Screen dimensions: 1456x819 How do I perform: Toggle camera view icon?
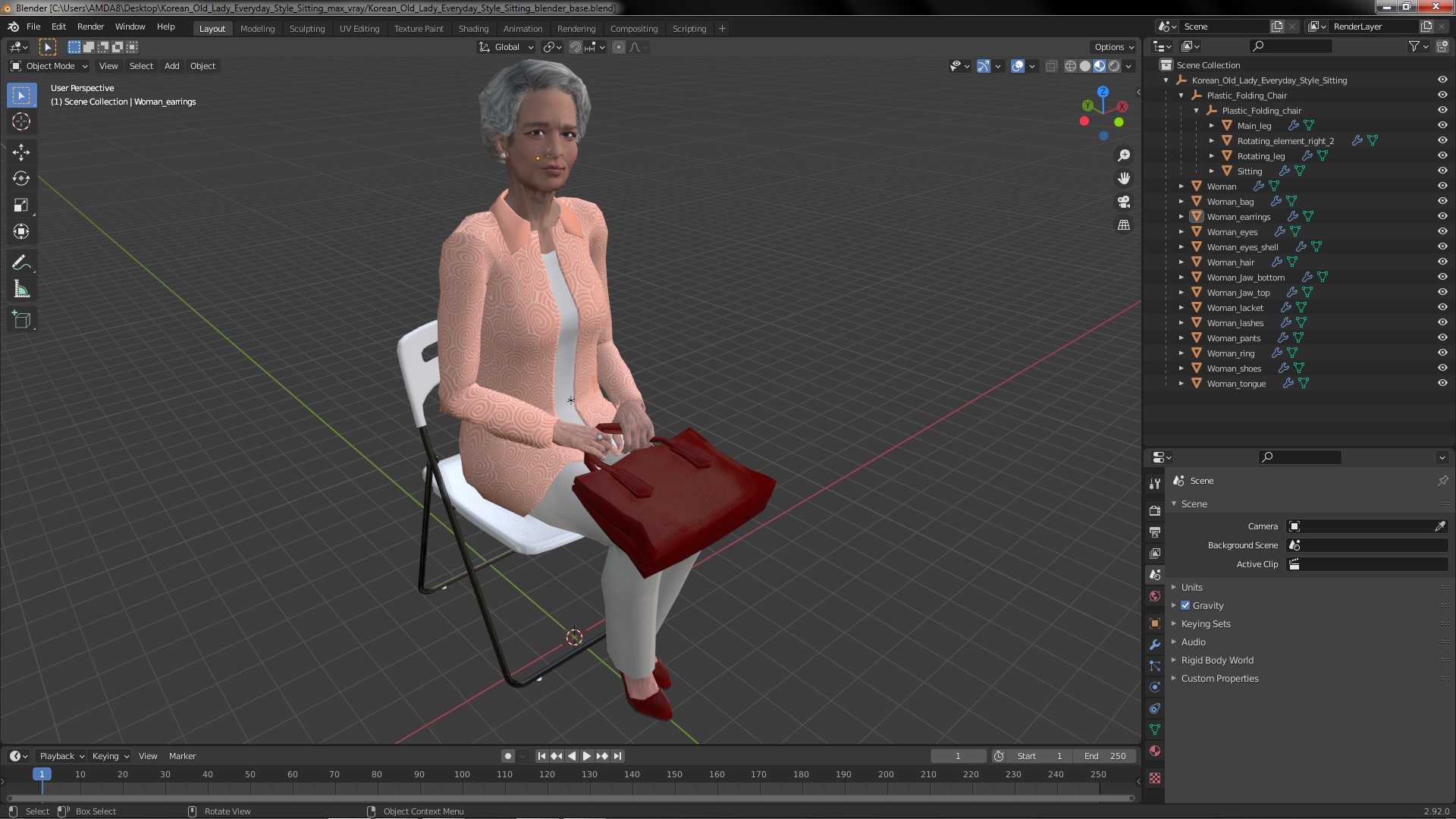pyautogui.click(x=1124, y=202)
